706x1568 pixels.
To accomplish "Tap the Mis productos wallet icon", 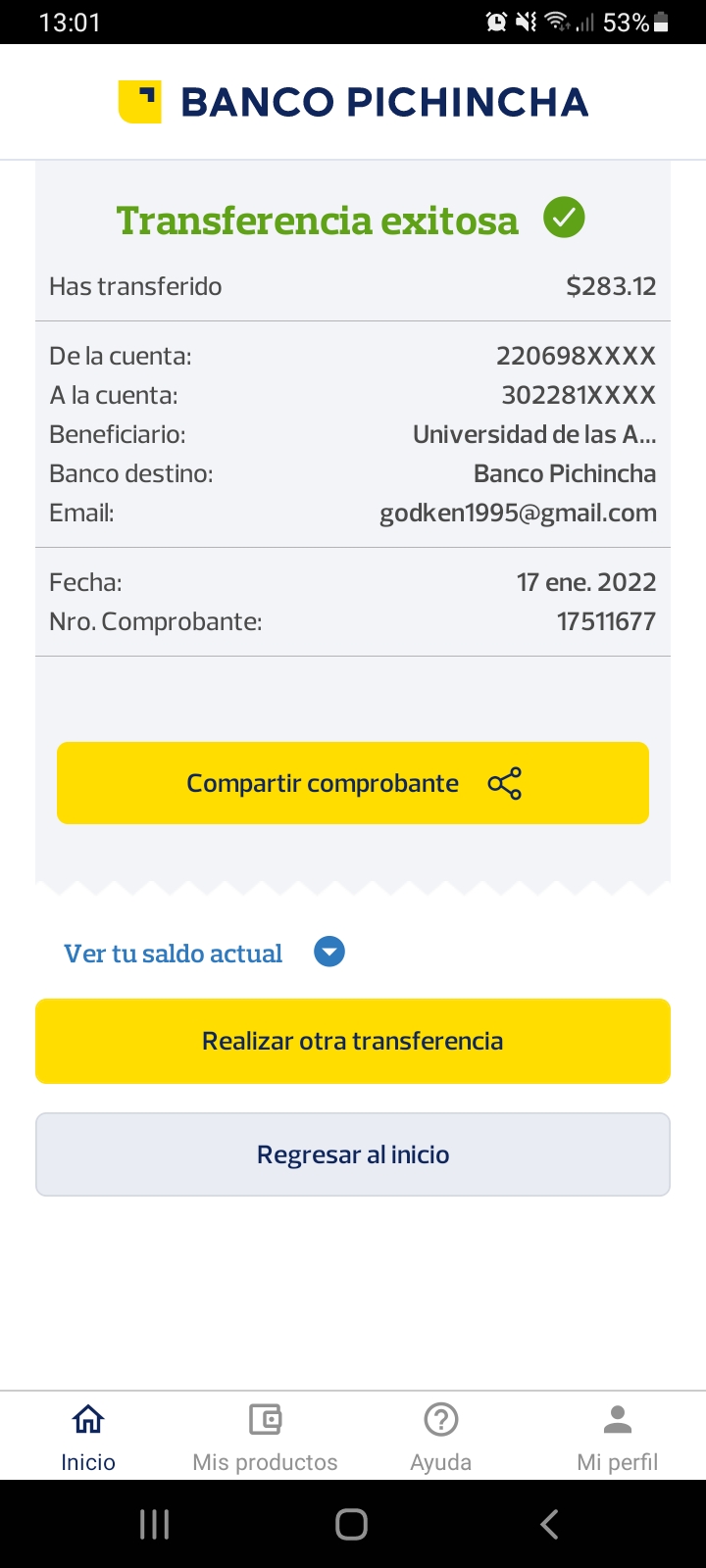I will [265, 1419].
